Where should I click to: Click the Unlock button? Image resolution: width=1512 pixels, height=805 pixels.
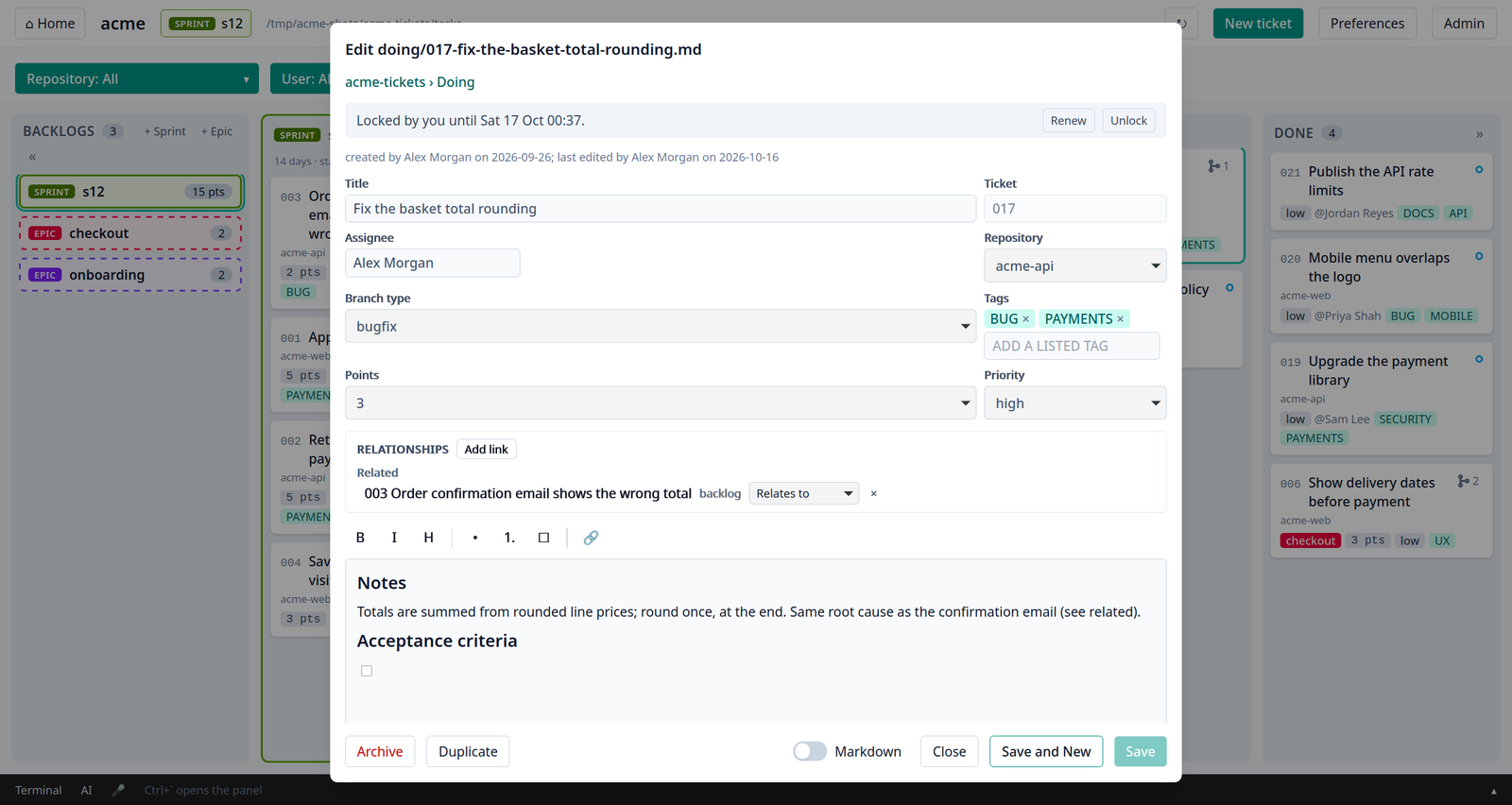click(x=1128, y=120)
